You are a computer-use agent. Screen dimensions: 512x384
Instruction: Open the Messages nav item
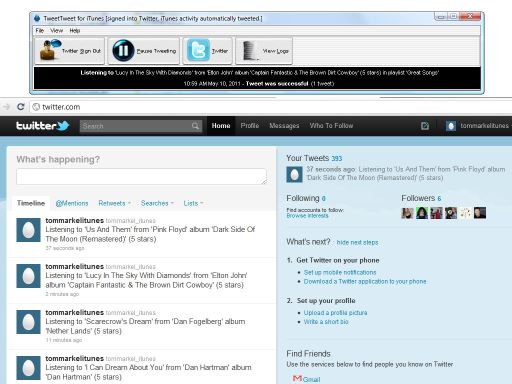[x=284, y=126]
